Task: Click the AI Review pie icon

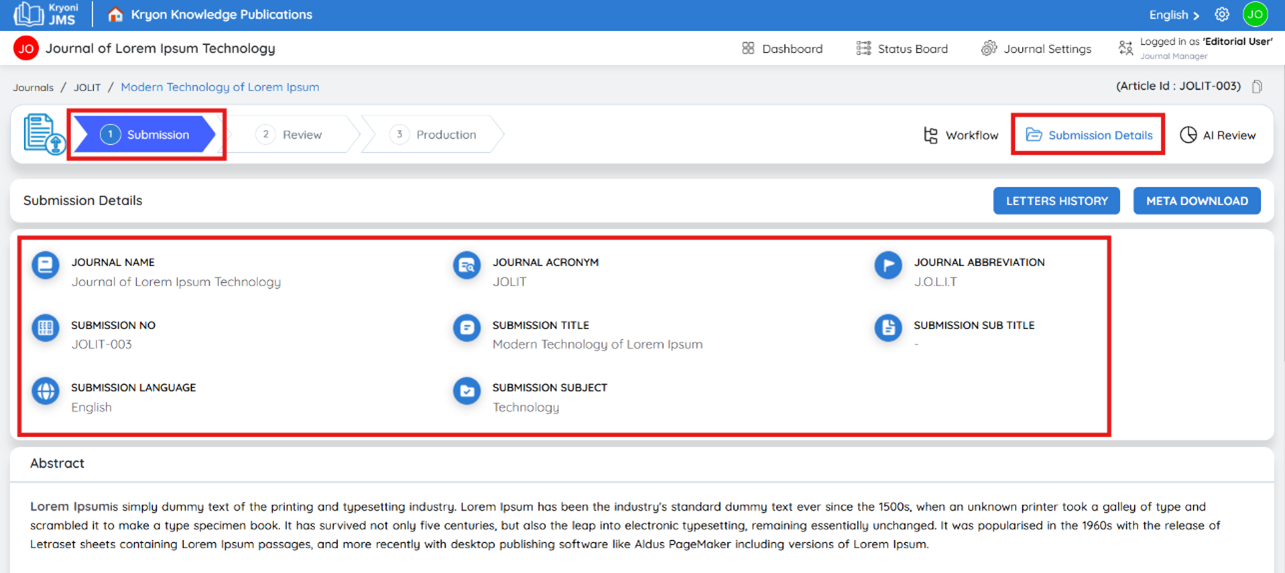Action: (x=1188, y=135)
